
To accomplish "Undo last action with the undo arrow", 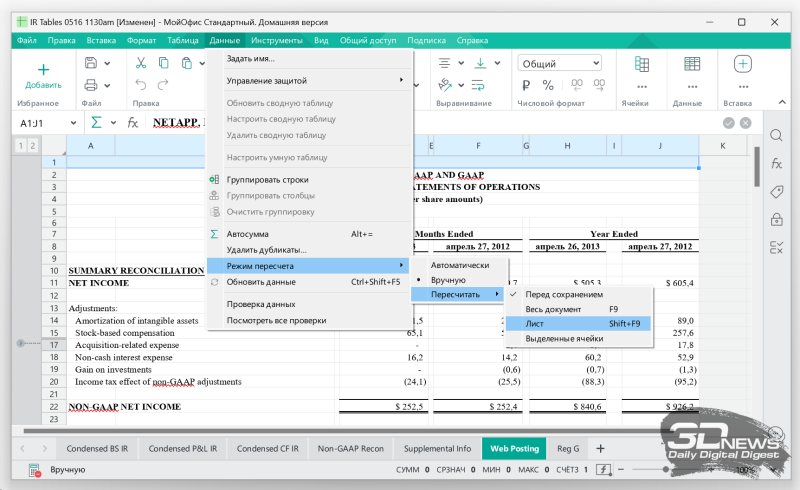I will pos(141,85).
